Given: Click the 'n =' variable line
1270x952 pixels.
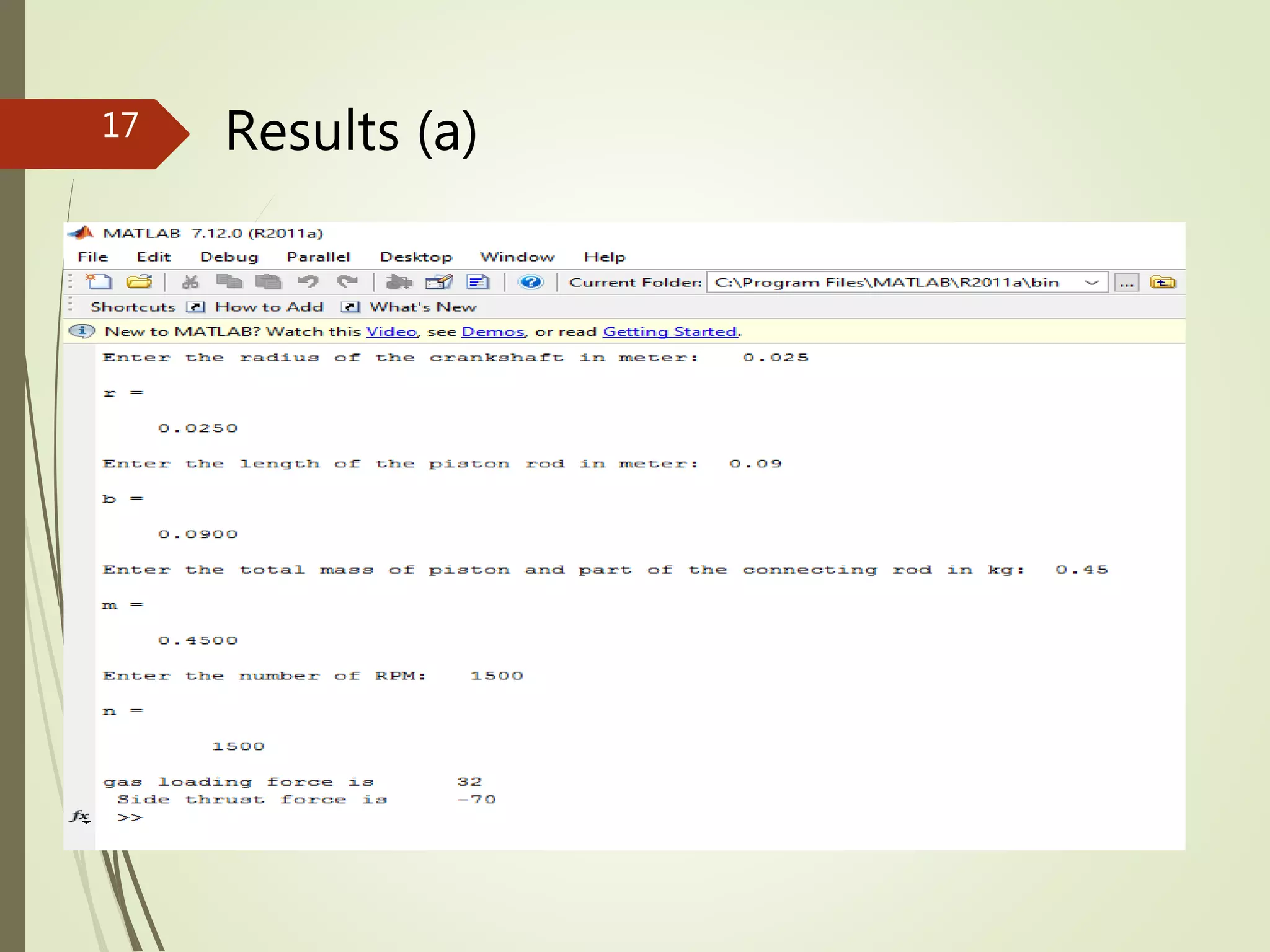Looking at the screenshot, I should pos(123,711).
